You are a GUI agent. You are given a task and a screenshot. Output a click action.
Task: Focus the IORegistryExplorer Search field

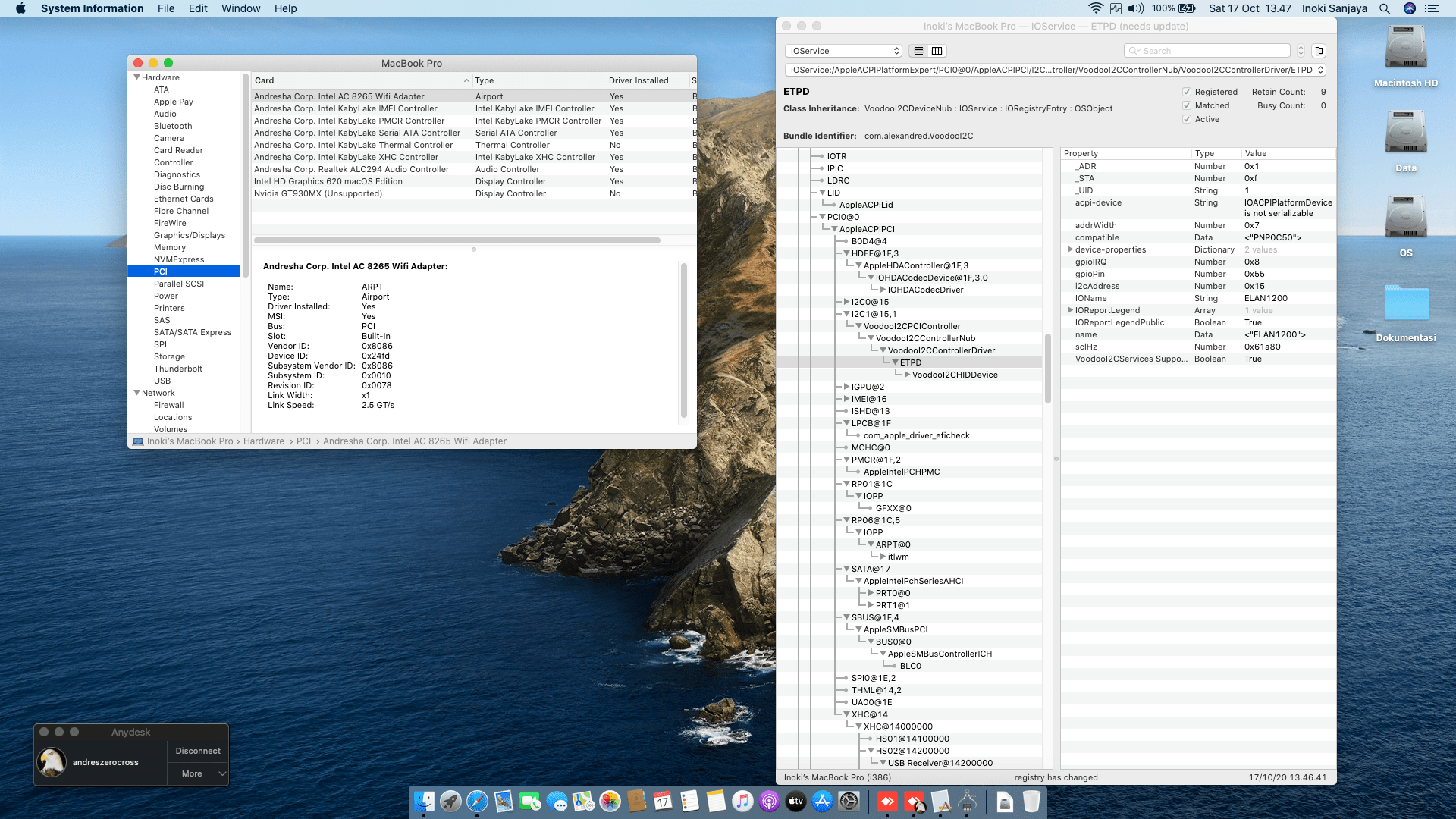tap(1207, 51)
